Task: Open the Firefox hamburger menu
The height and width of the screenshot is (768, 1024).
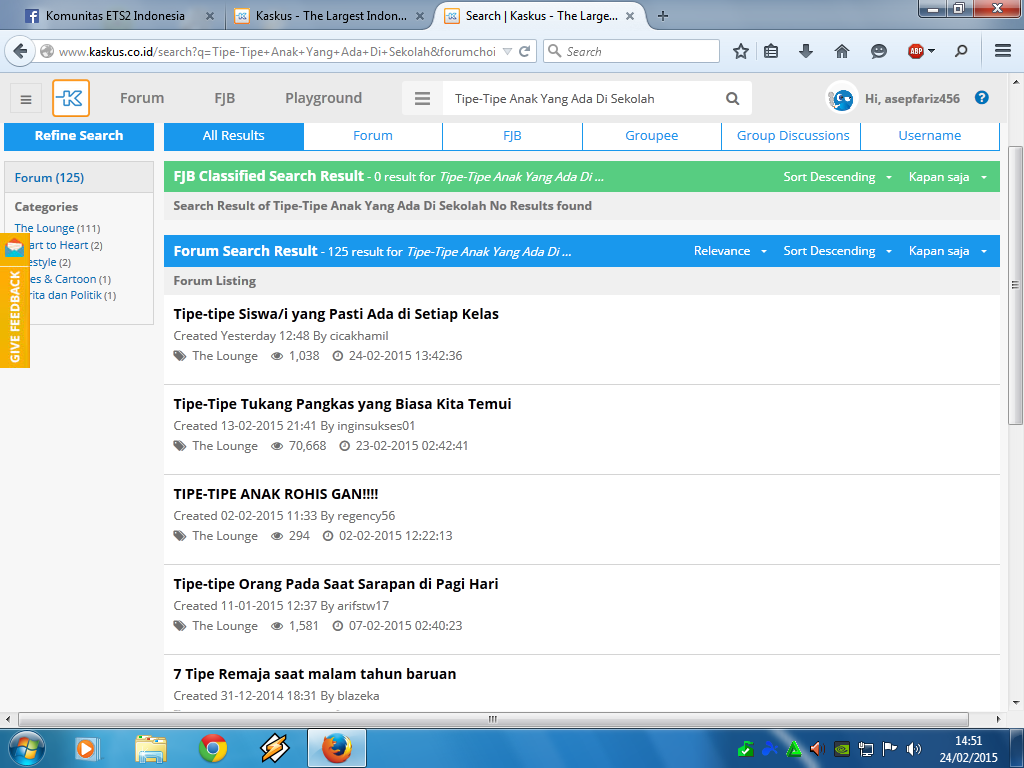Action: coord(1003,51)
